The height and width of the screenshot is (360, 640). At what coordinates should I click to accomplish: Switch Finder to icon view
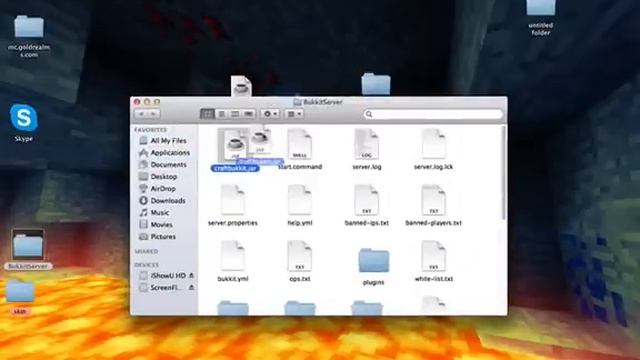[x=207, y=114]
